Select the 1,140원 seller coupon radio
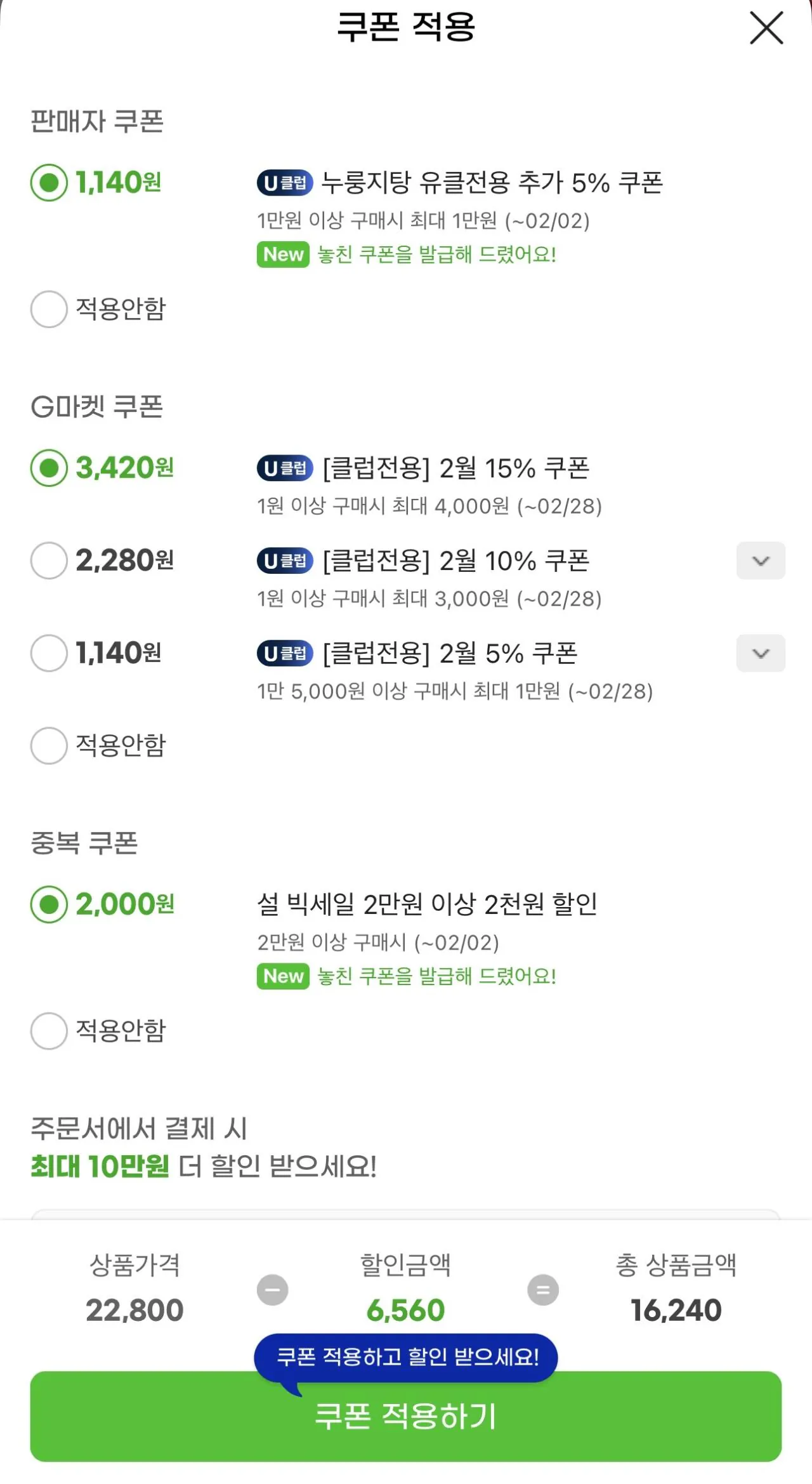 coord(49,183)
